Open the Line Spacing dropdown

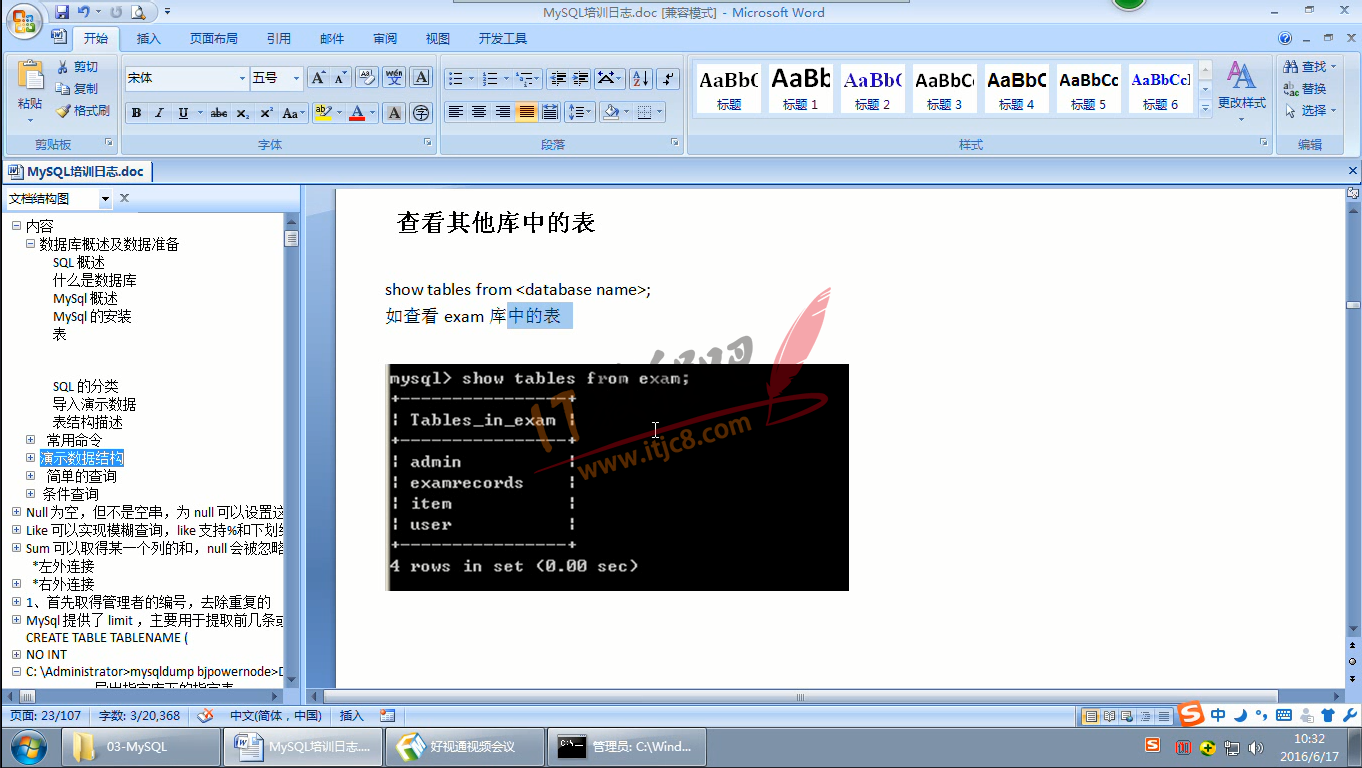579,112
